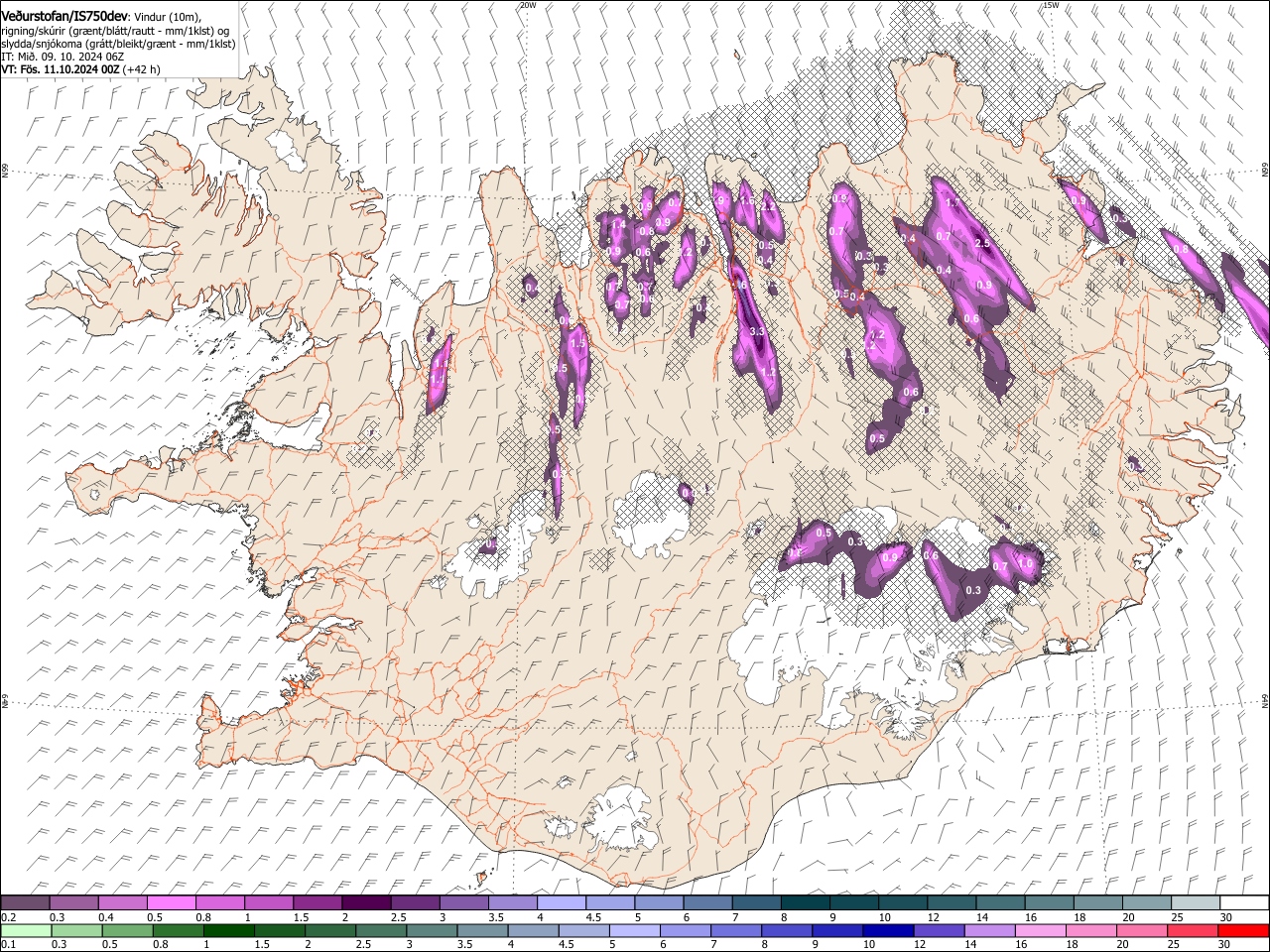1270x952 pixels.
Task: Click the Veðurstofan/IS750dev title text
Action: (64, 15)
